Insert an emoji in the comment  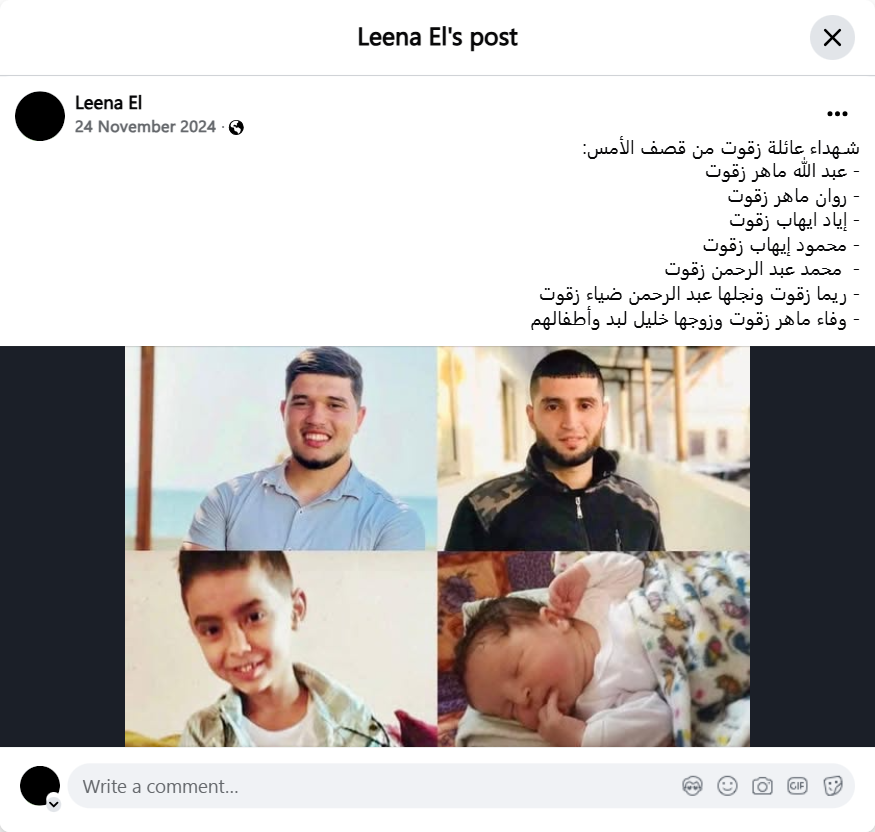[x=727, y=786]
